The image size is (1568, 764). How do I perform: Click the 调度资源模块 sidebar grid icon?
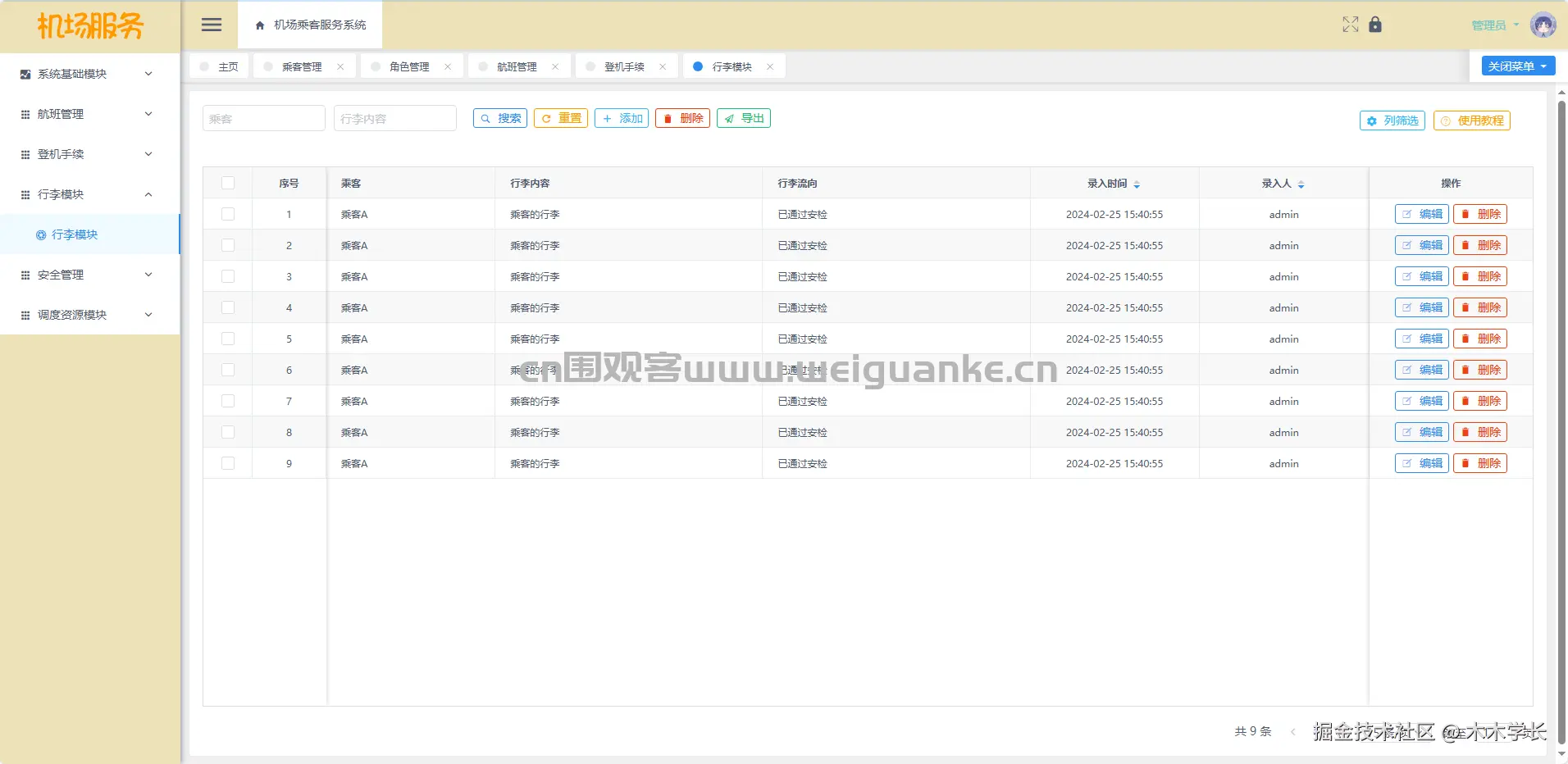[x=25, y=315]
